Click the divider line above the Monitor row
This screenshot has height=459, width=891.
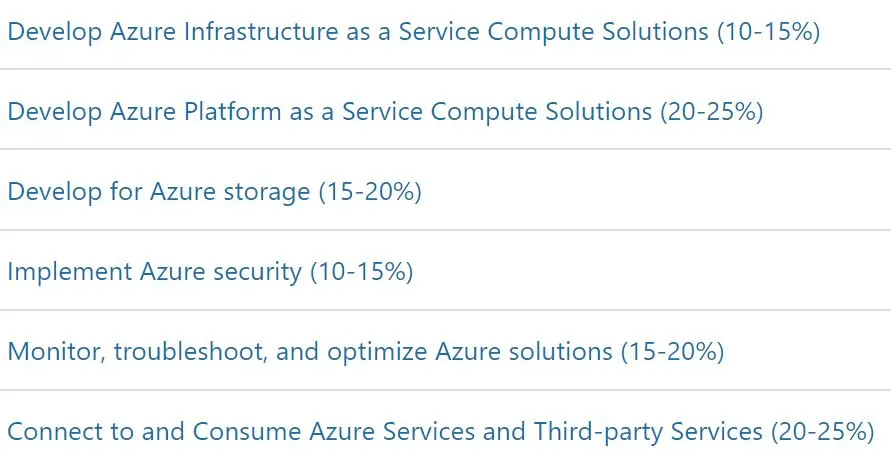[x=446, y=310]
